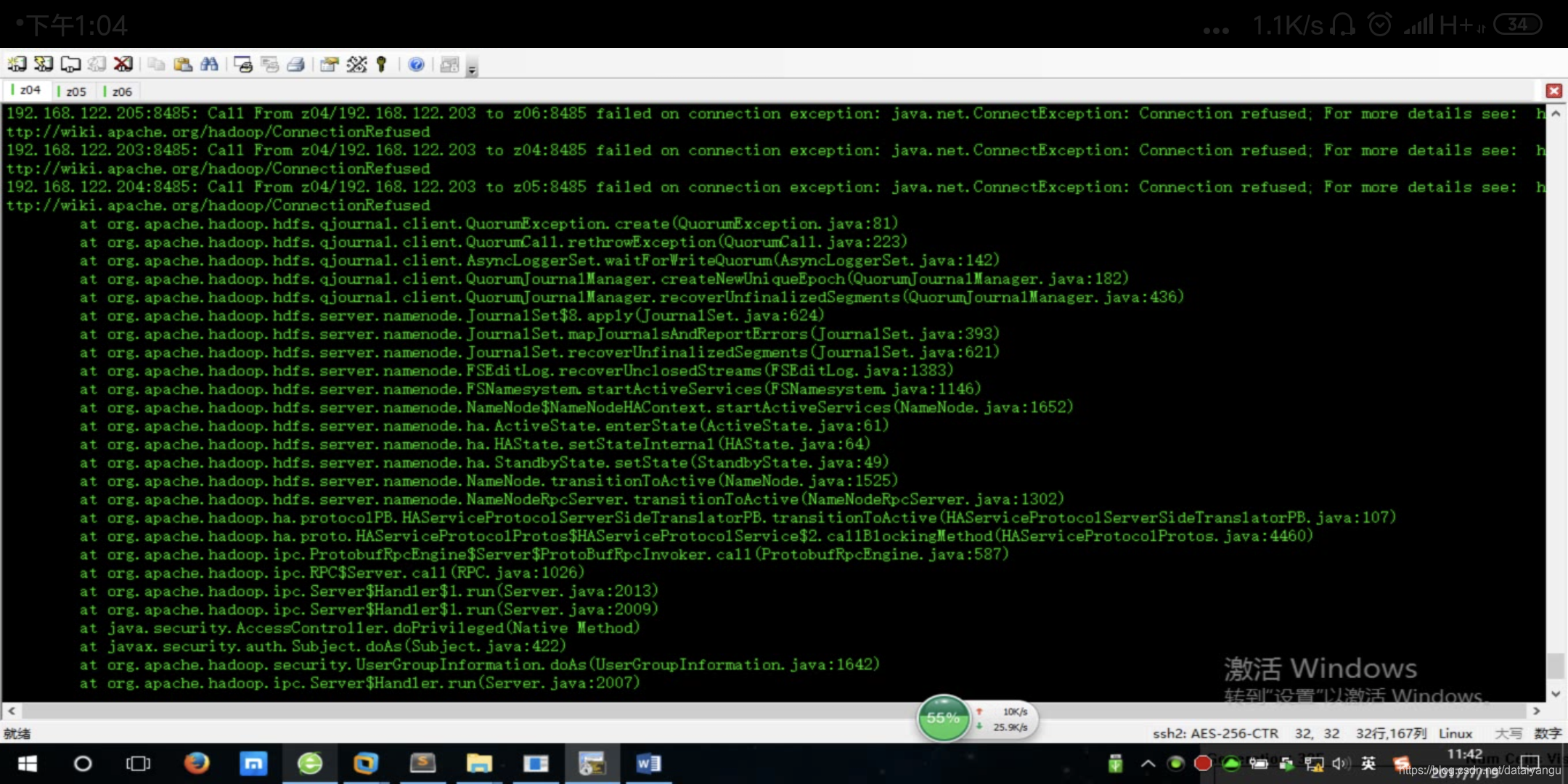The height and width of the screenshot is (784, 1568).
Task: Click the 英 input method indicator
Action: tap(1368, 764)
